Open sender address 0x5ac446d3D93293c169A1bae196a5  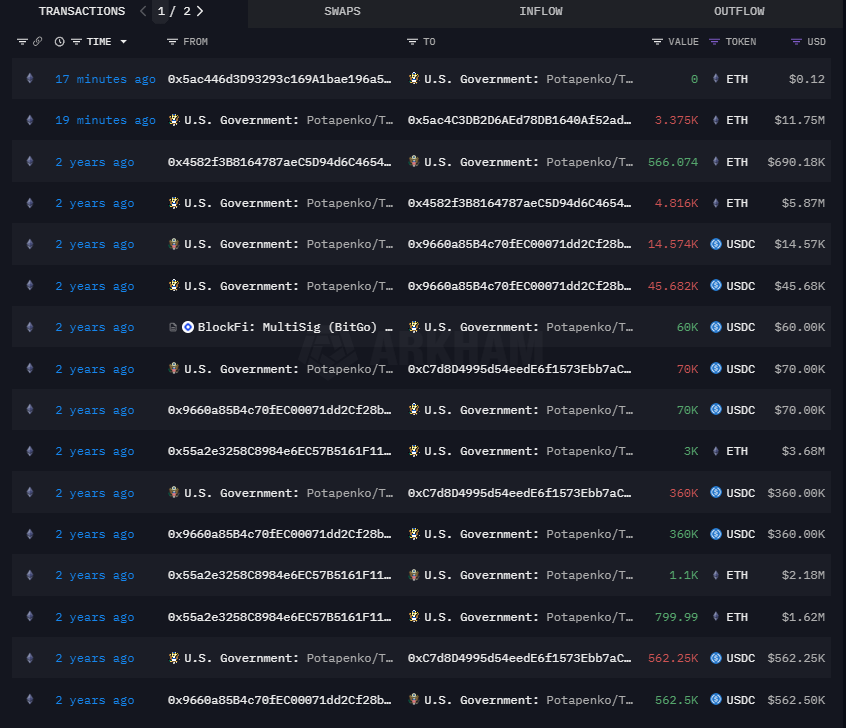(x=279, y=79)
